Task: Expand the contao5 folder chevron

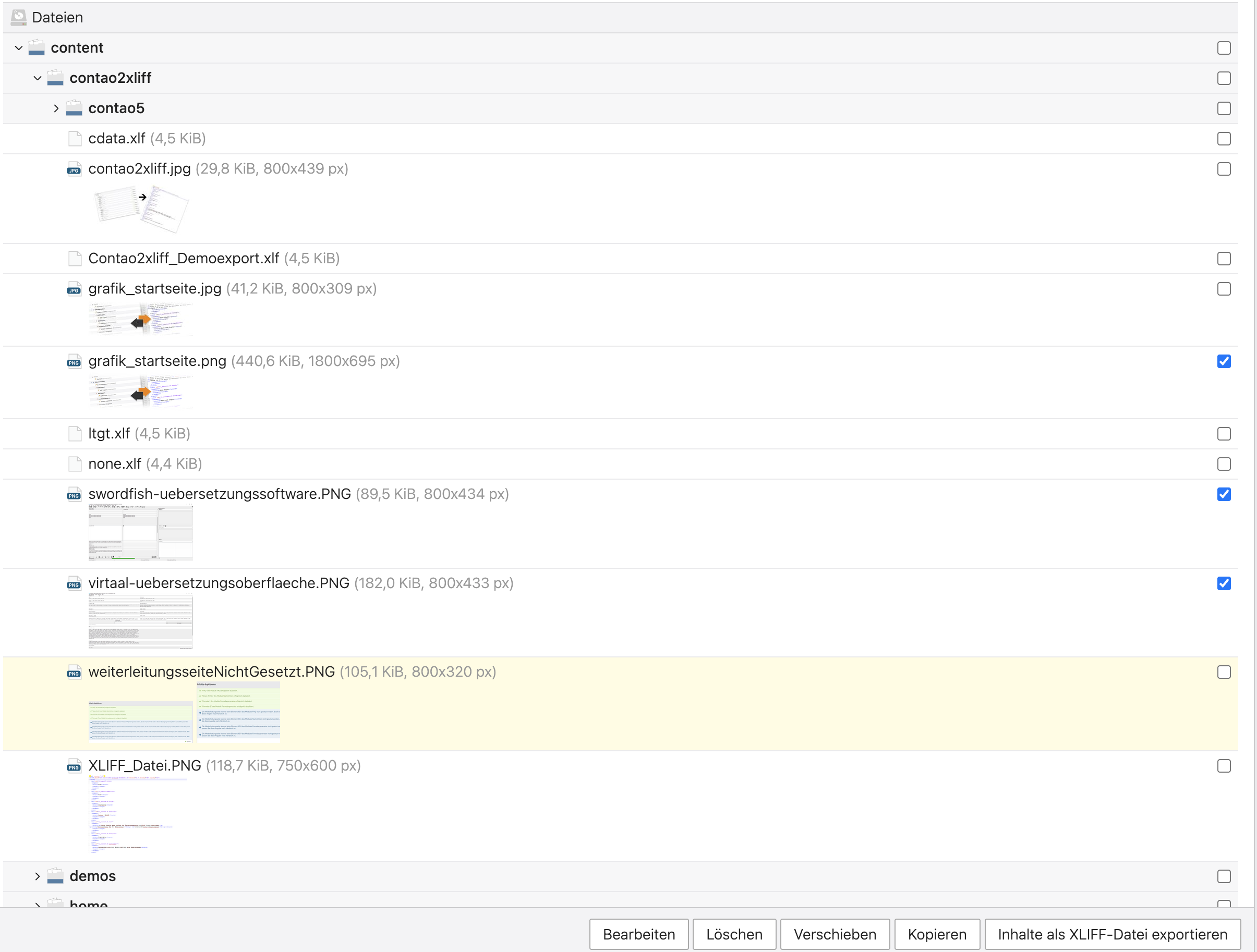Action: [x=56, y=108]
